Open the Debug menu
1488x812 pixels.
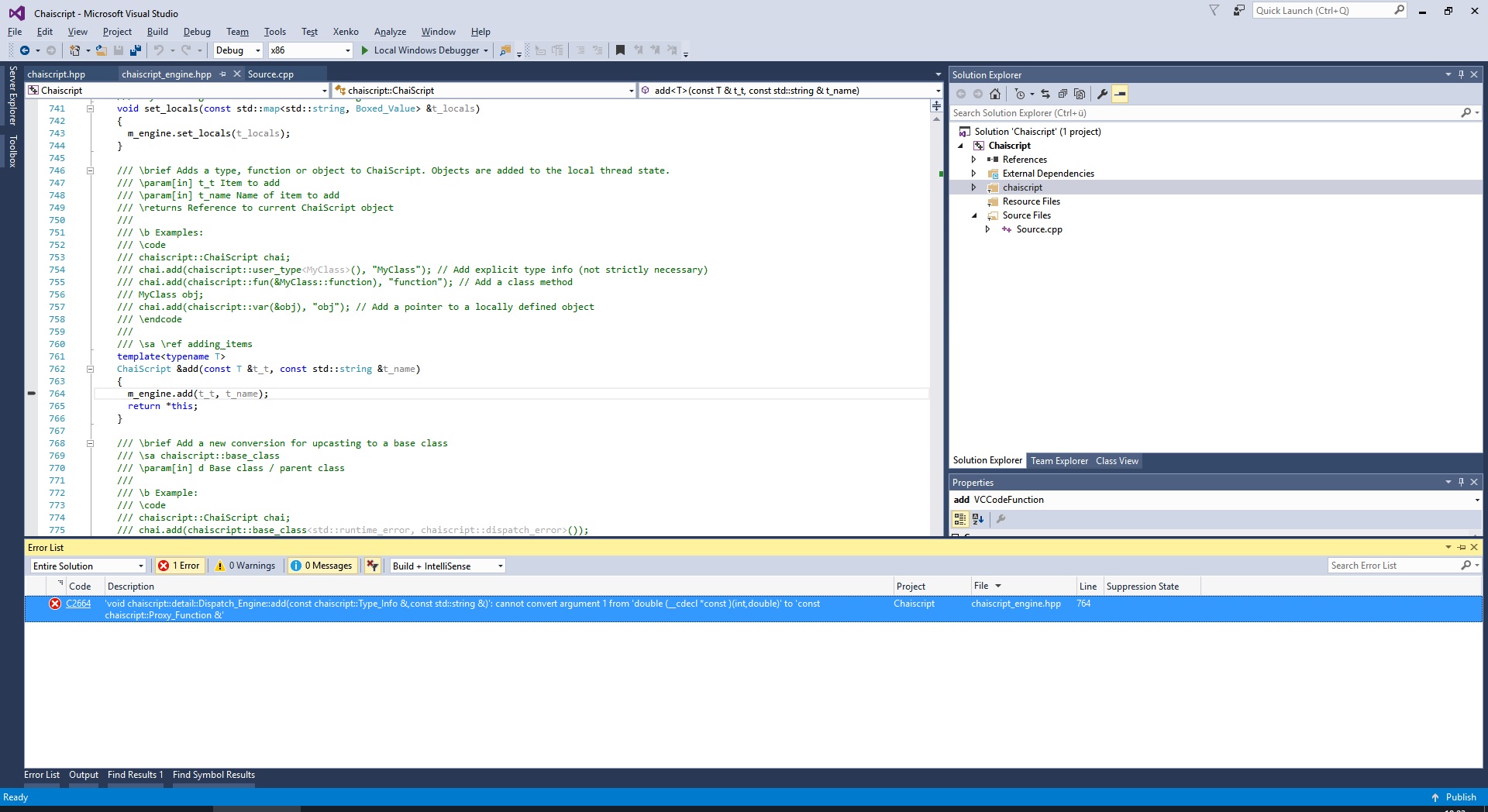(197, 32)
